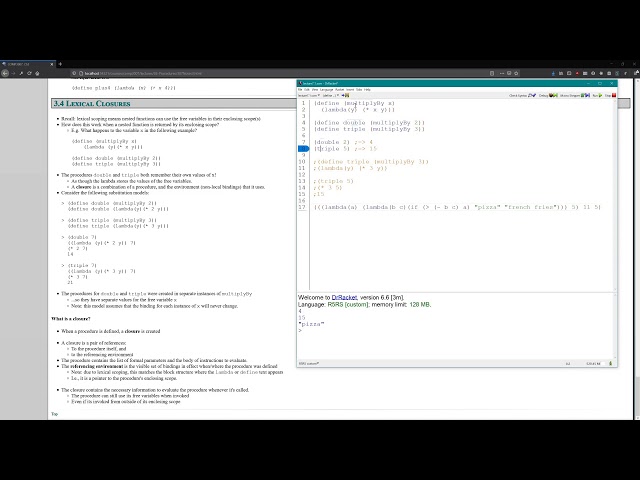Click the Top link at the bottom of the page
Viewport: 640px width, 480px height.
(x=54, y=414)
